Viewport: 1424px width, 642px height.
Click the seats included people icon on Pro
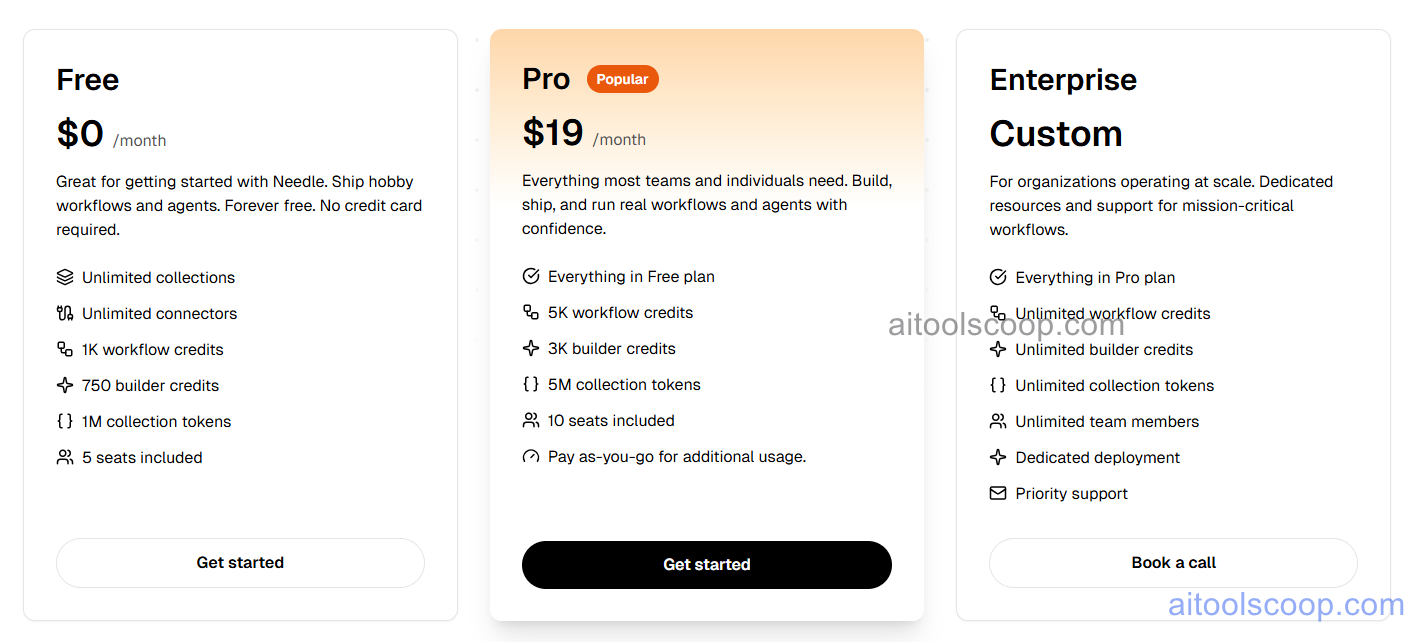coord(531,420)
